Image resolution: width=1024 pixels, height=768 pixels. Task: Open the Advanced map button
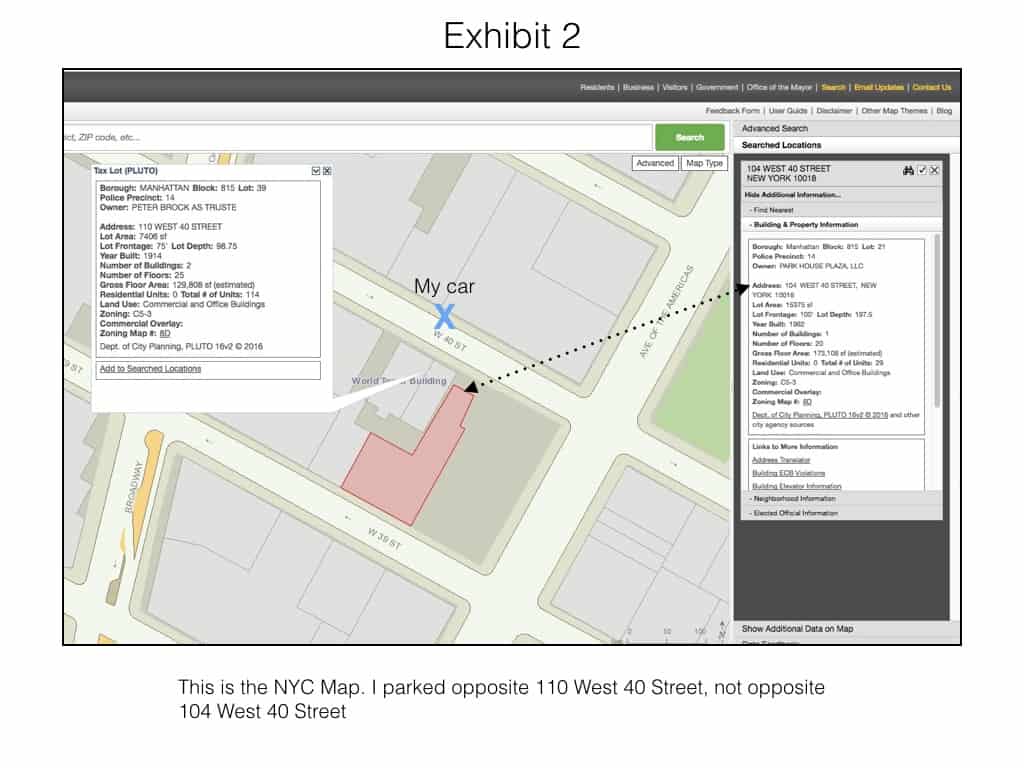pyautogui.click(x=655, y=163)
